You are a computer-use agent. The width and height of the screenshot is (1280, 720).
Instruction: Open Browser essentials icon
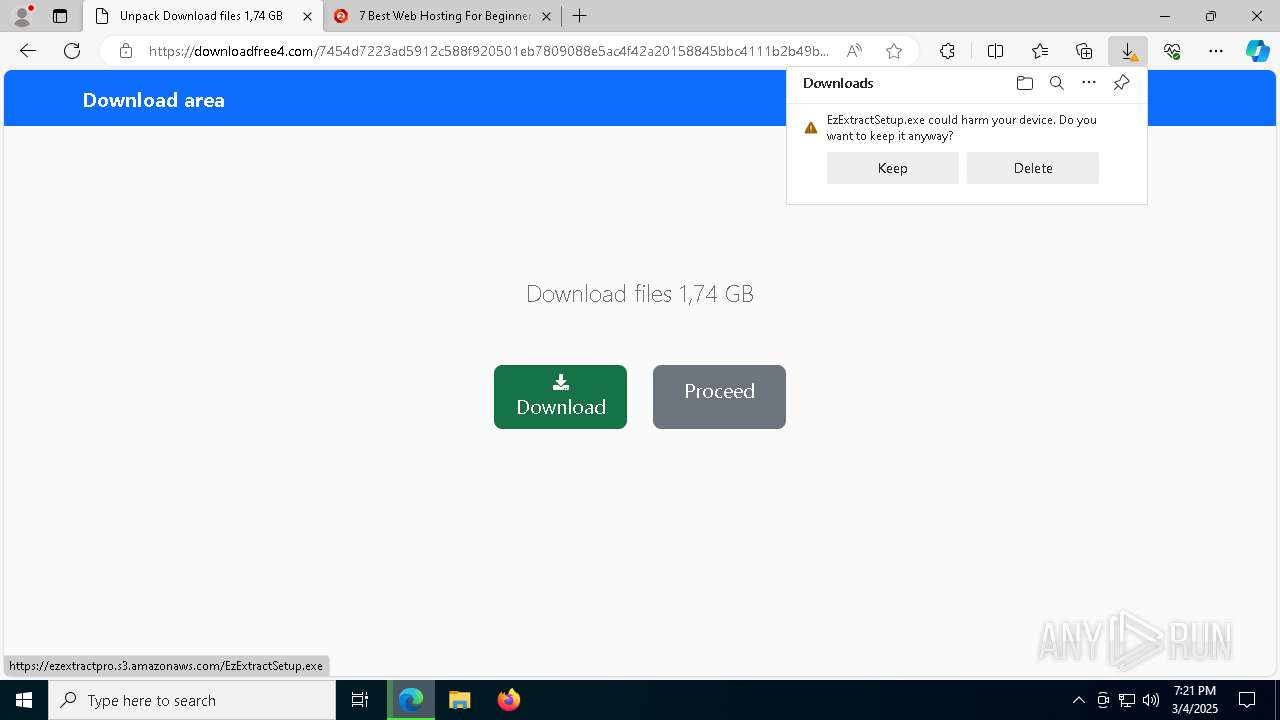pyautogui.click(x=1172, y=51)
